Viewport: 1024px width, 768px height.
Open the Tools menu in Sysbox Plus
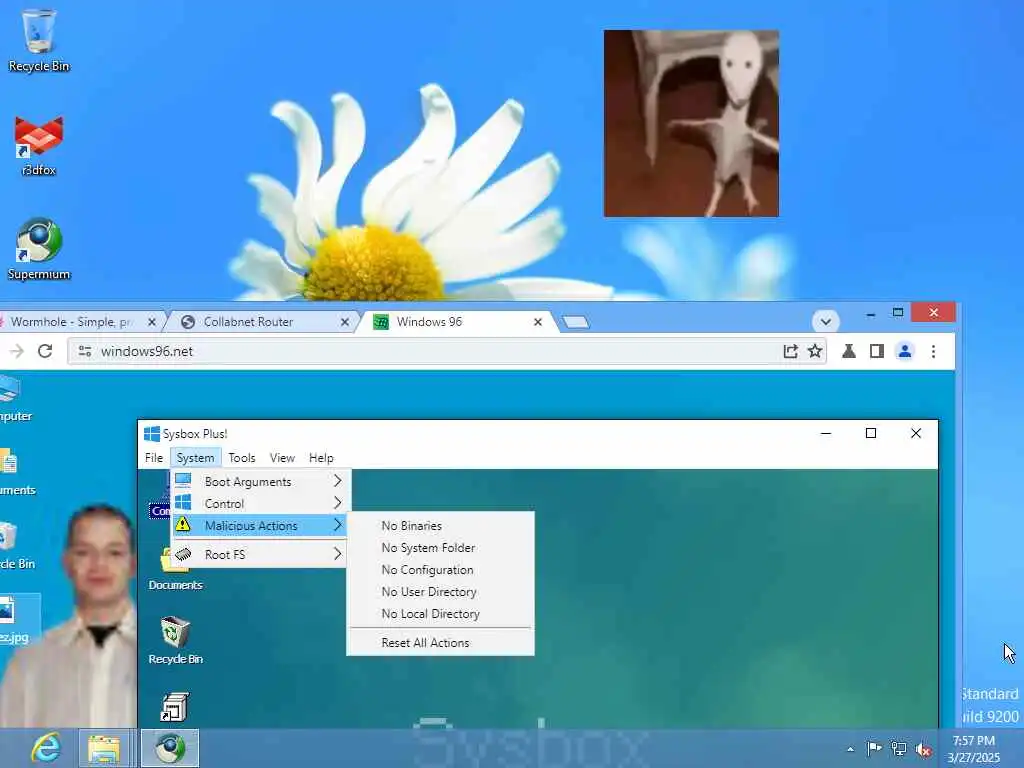242,458
